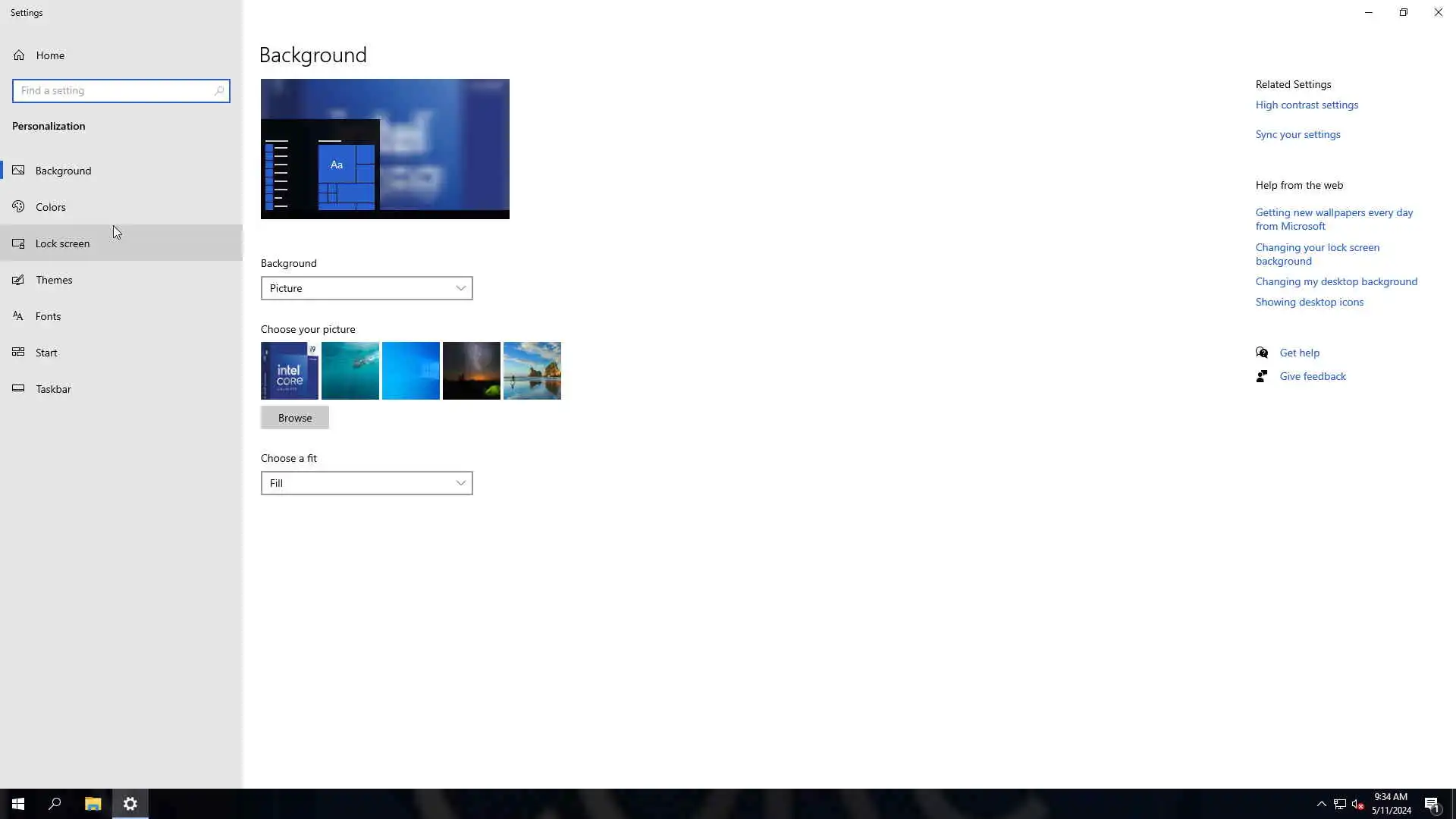This screenshot has height=819, width=1456.
Task: Open High contrast settings link
Action: click(x=1307, y=105)
